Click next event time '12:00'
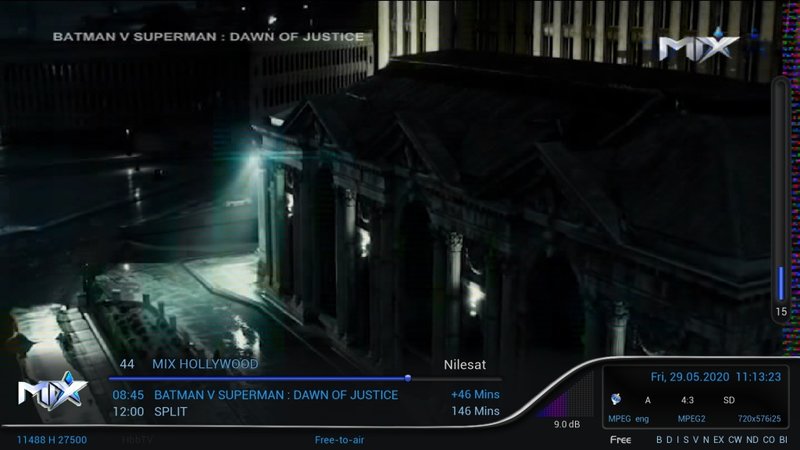The image size is (800, 450). tap(128, 411)
